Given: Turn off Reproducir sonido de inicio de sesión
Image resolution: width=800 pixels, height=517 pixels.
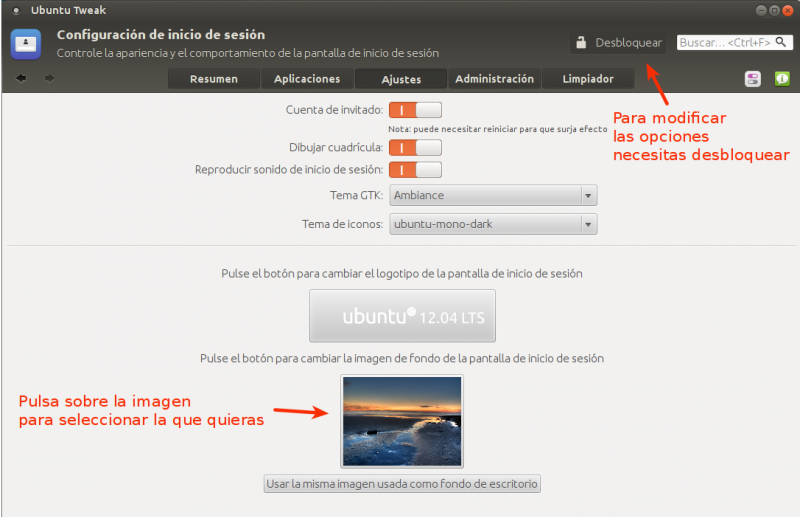Looking at the screenshot, I should [x=415, y=170].
